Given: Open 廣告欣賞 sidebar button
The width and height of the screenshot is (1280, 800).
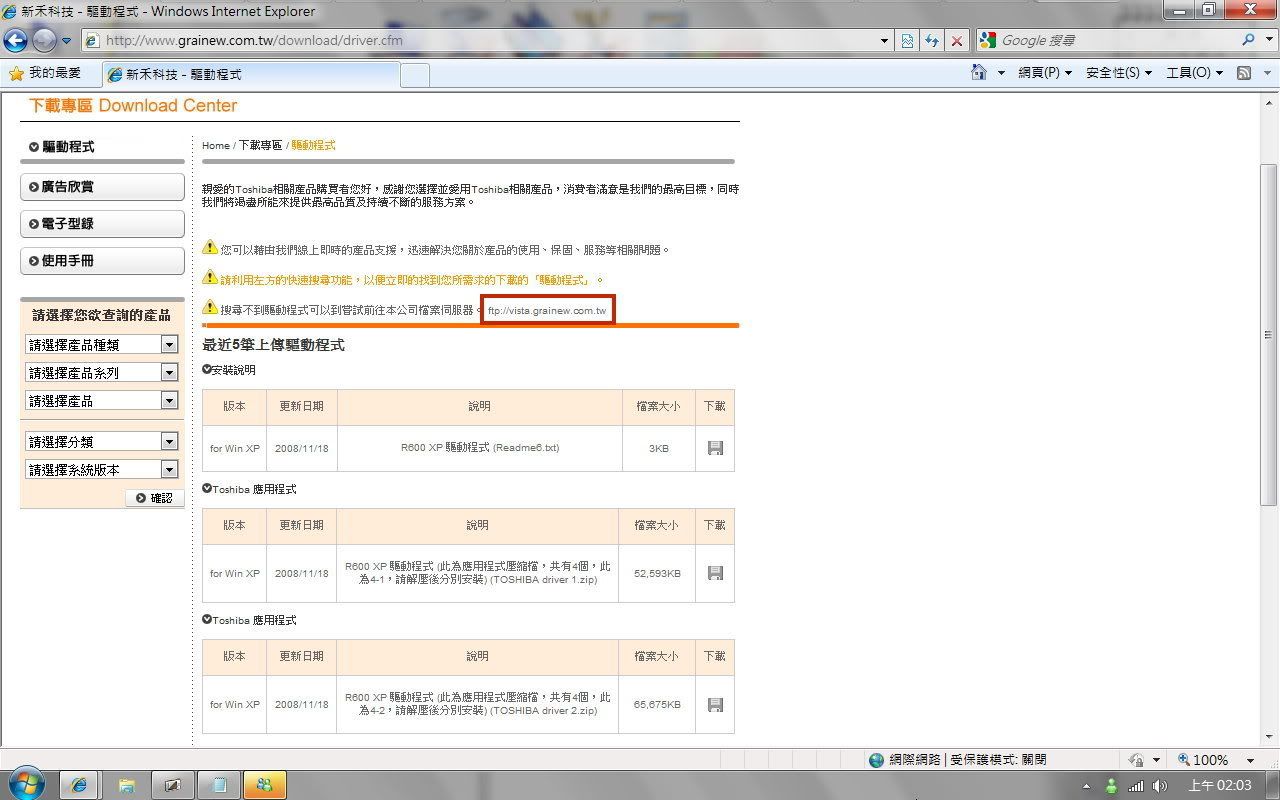Looking at the screenshot, I should coord(102,187).
